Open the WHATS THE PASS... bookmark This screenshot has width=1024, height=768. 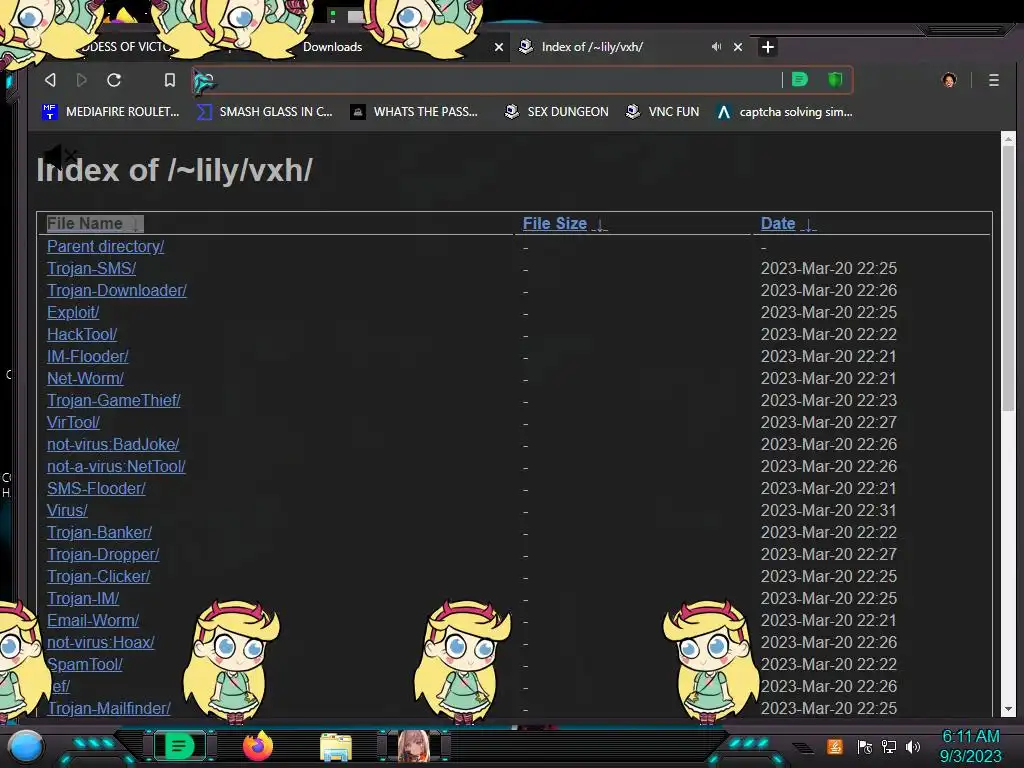click(414, 112)
